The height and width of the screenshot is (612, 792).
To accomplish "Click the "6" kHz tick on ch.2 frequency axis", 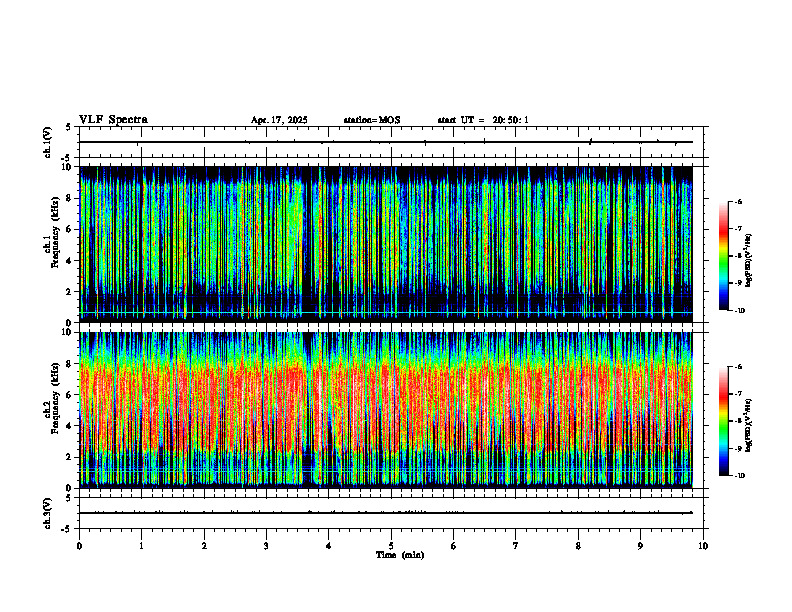I will pos(70,395).
